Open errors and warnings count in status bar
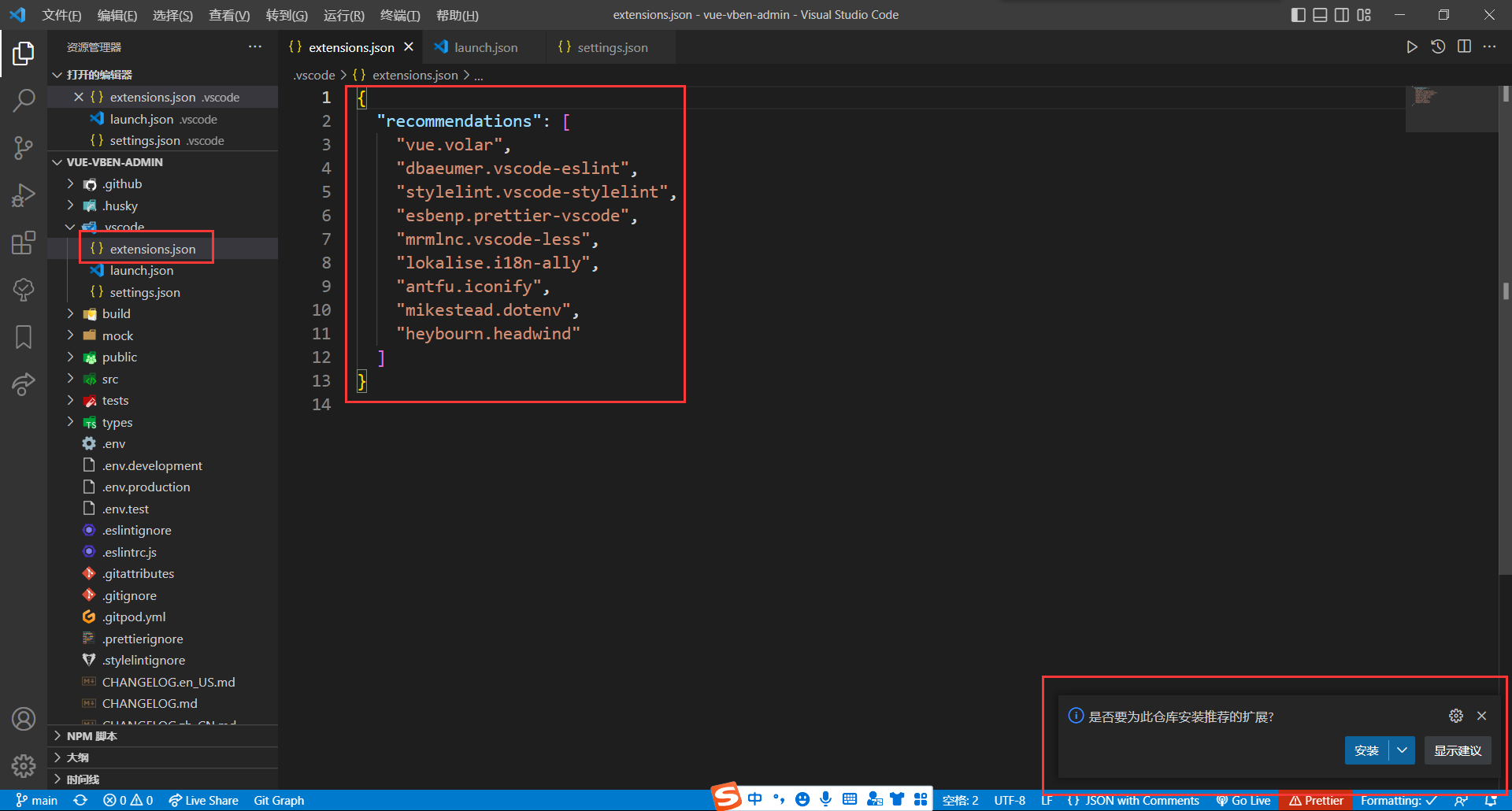Viewport: 1512px width, 811px height. [x=128, y=800]
